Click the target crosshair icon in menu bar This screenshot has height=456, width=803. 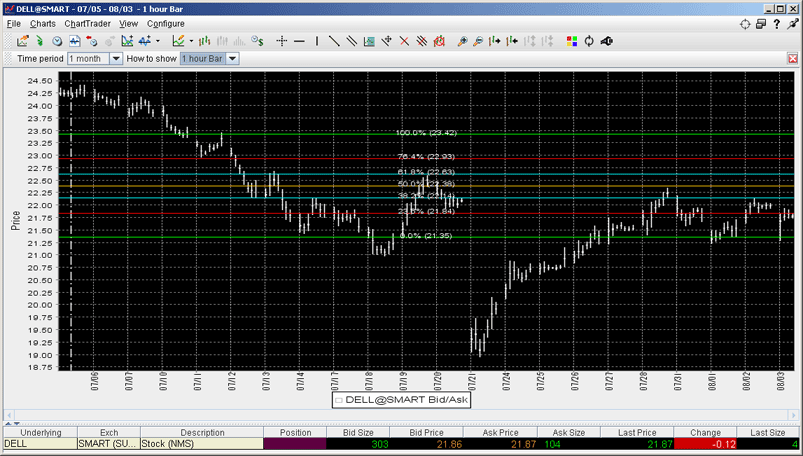tap(745, 24)
